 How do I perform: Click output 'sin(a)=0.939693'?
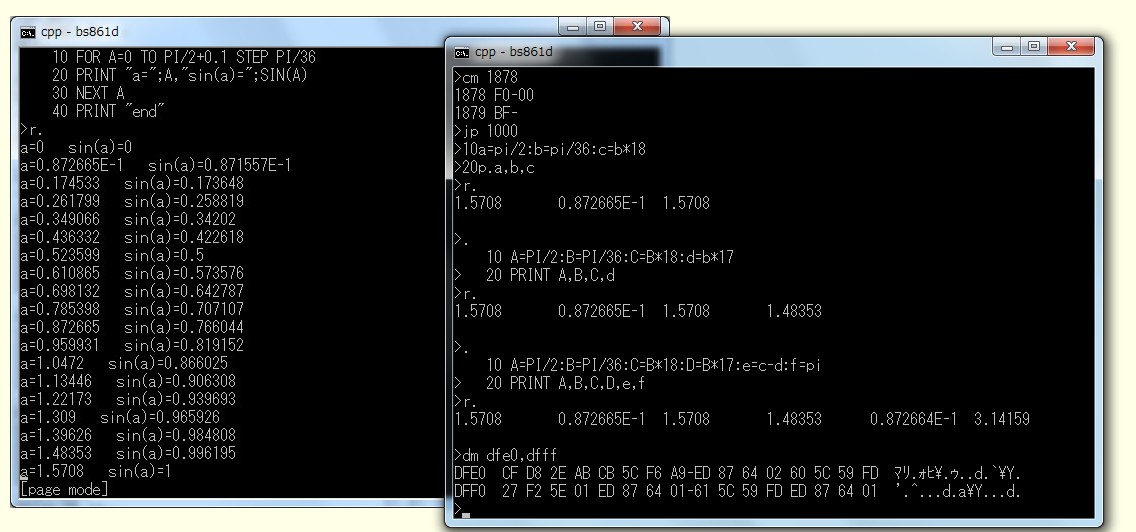(x=176, y=399)
